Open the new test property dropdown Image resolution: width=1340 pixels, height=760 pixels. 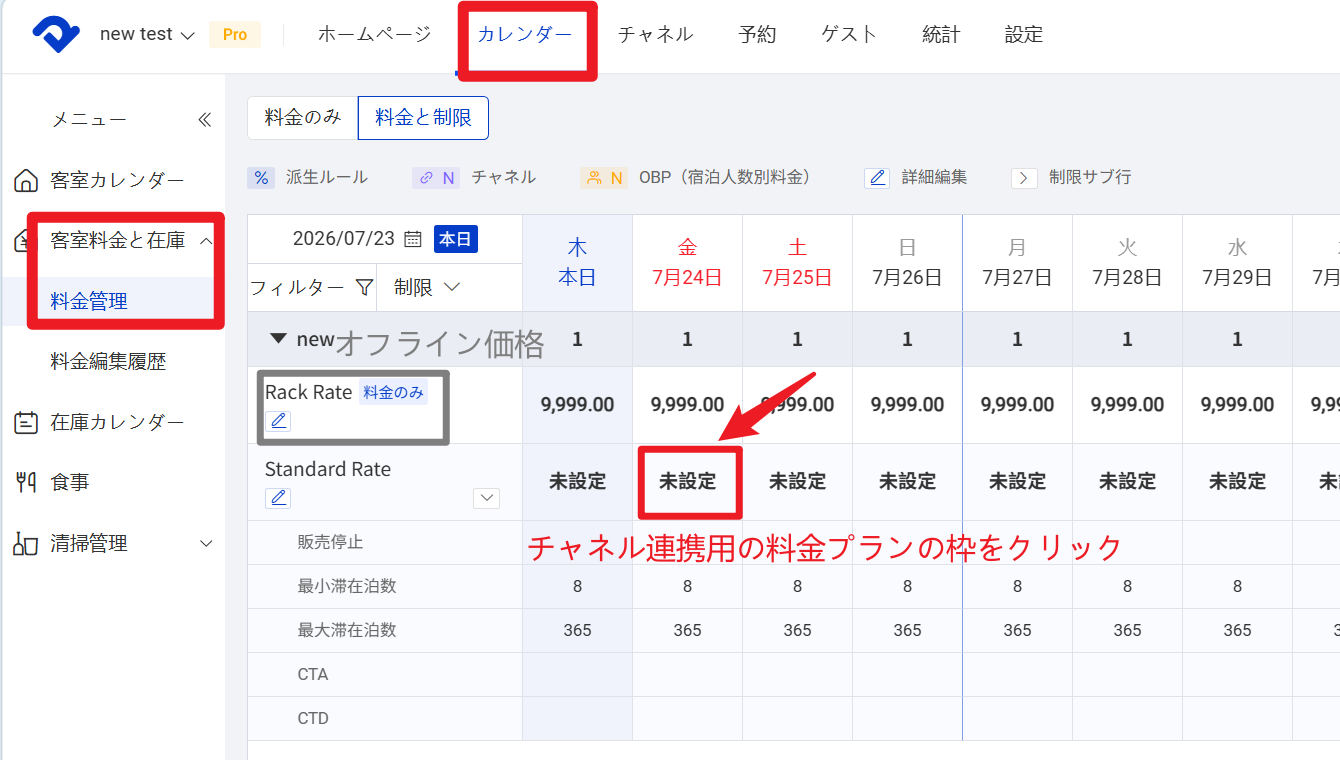tap(147, 34)
